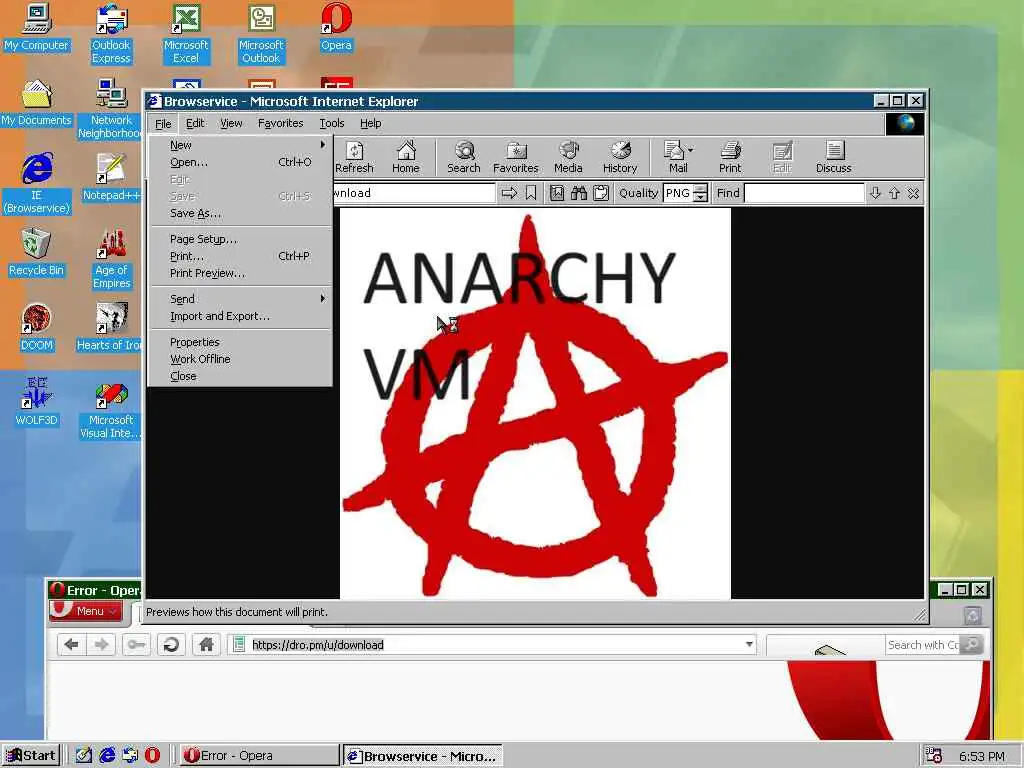The width and height of the screenshot is (1024, 768).
Task: Open the Search pane in IE toolbar
Action: [x=464, y=157]
